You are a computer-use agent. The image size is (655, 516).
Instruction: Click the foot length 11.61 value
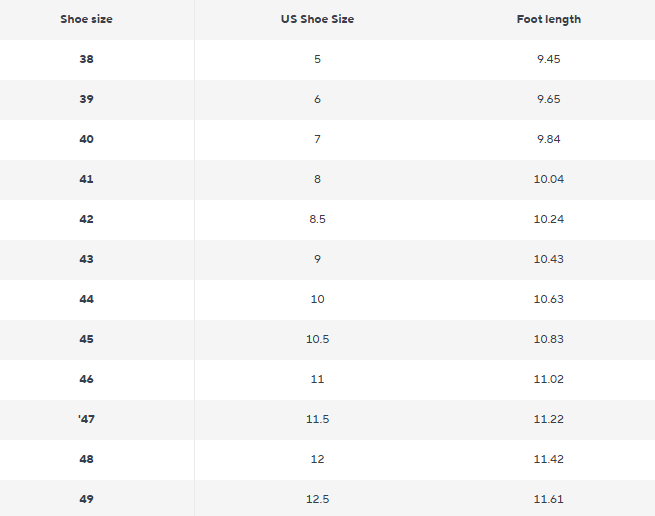click(548, 499)
